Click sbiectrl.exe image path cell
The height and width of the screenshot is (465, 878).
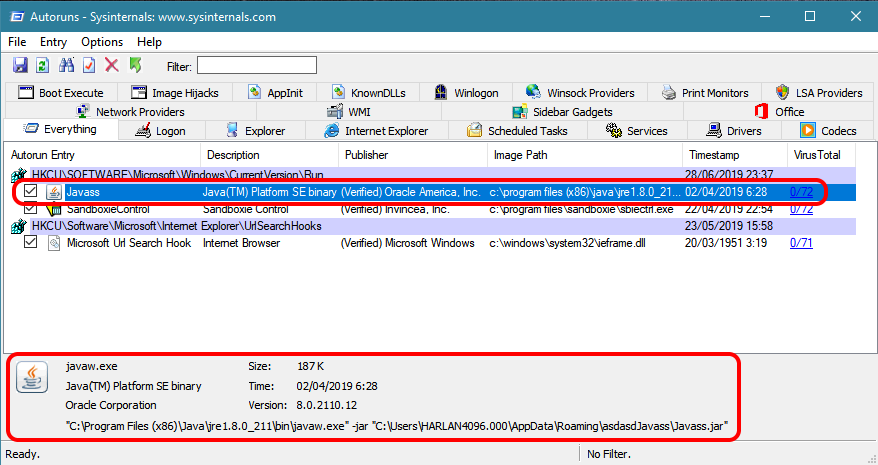click(x=581, y=210)
